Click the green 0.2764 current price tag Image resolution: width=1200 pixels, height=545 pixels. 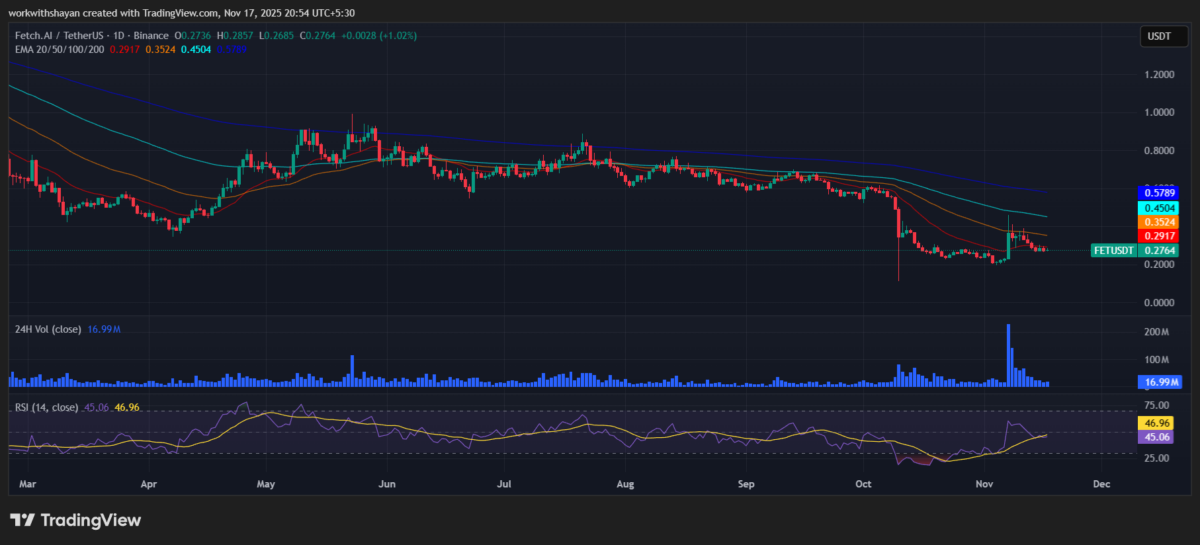[1160, 250]
